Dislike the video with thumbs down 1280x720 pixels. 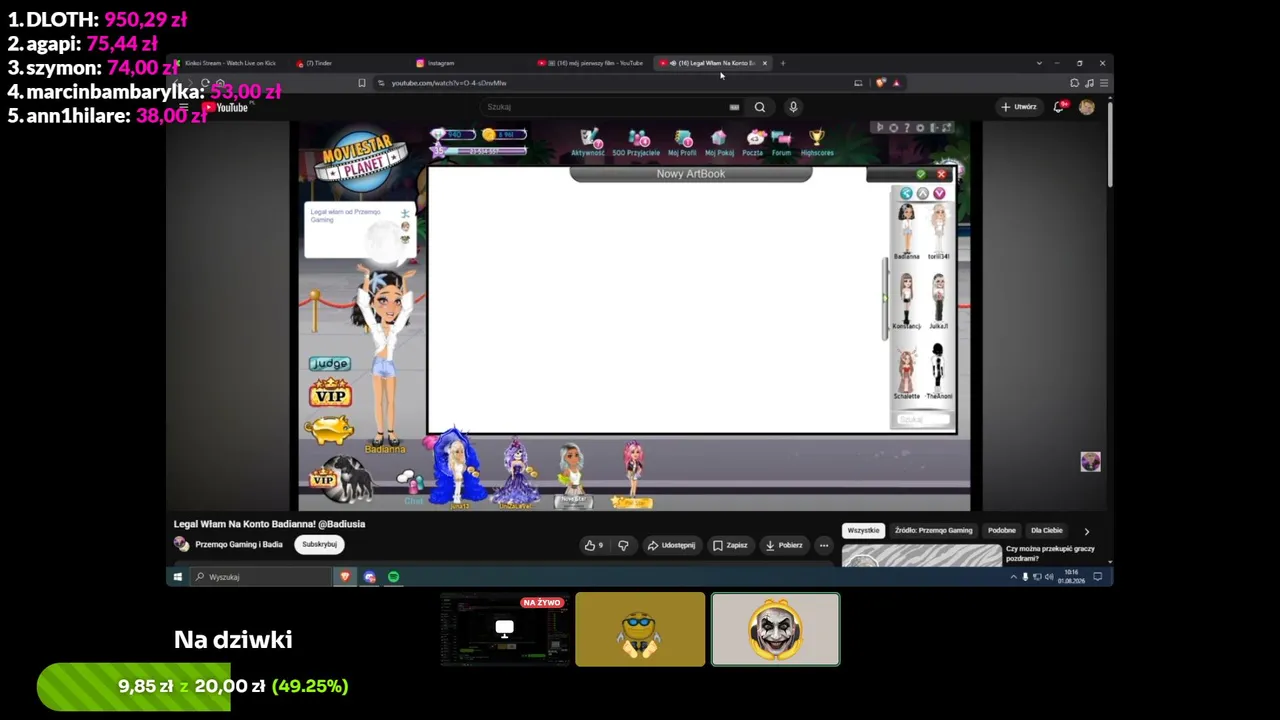click(623, 545)
